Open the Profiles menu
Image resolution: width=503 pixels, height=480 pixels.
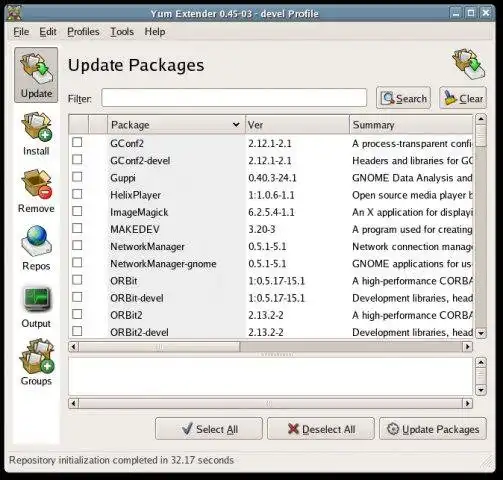83,32
